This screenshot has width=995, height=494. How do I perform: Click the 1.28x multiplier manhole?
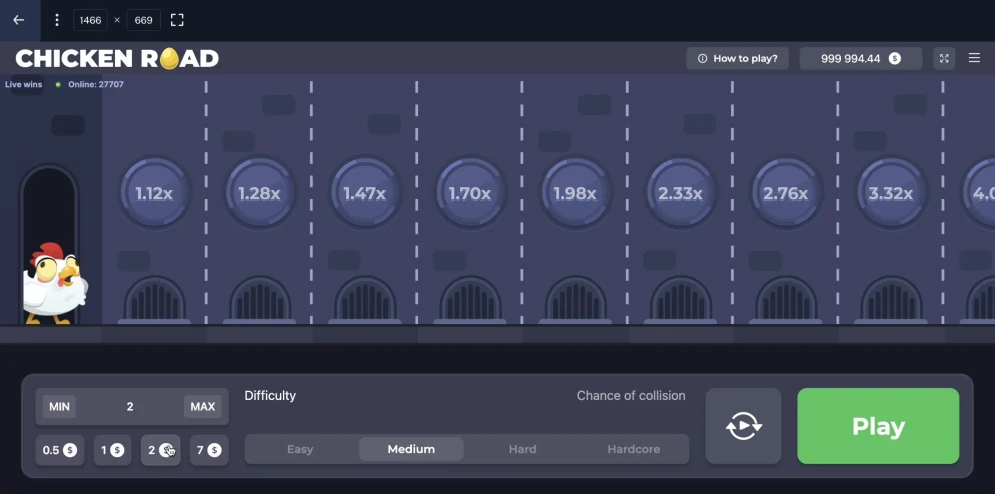click(260, 193)
